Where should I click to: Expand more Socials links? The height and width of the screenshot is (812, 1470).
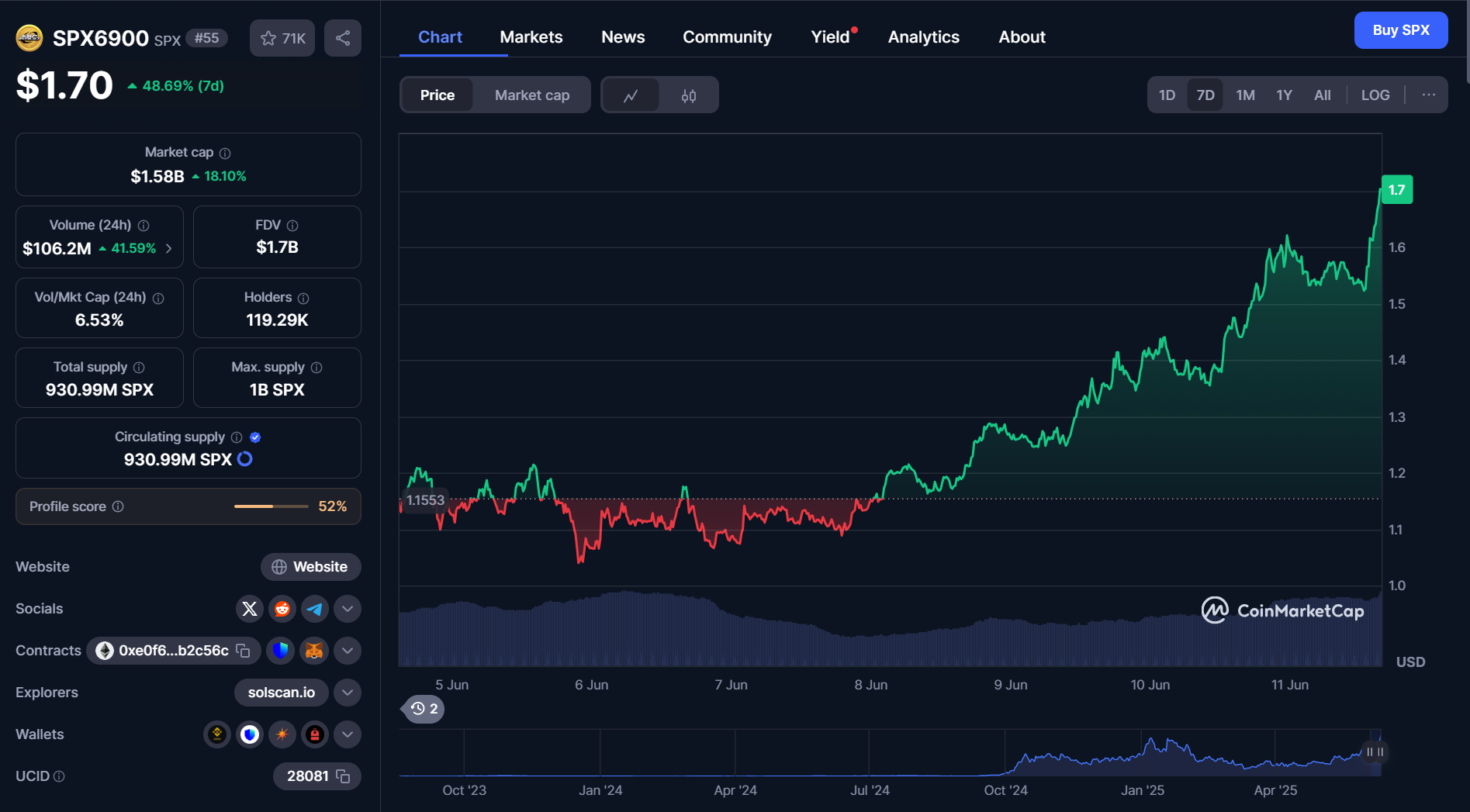tap(348, 609)
